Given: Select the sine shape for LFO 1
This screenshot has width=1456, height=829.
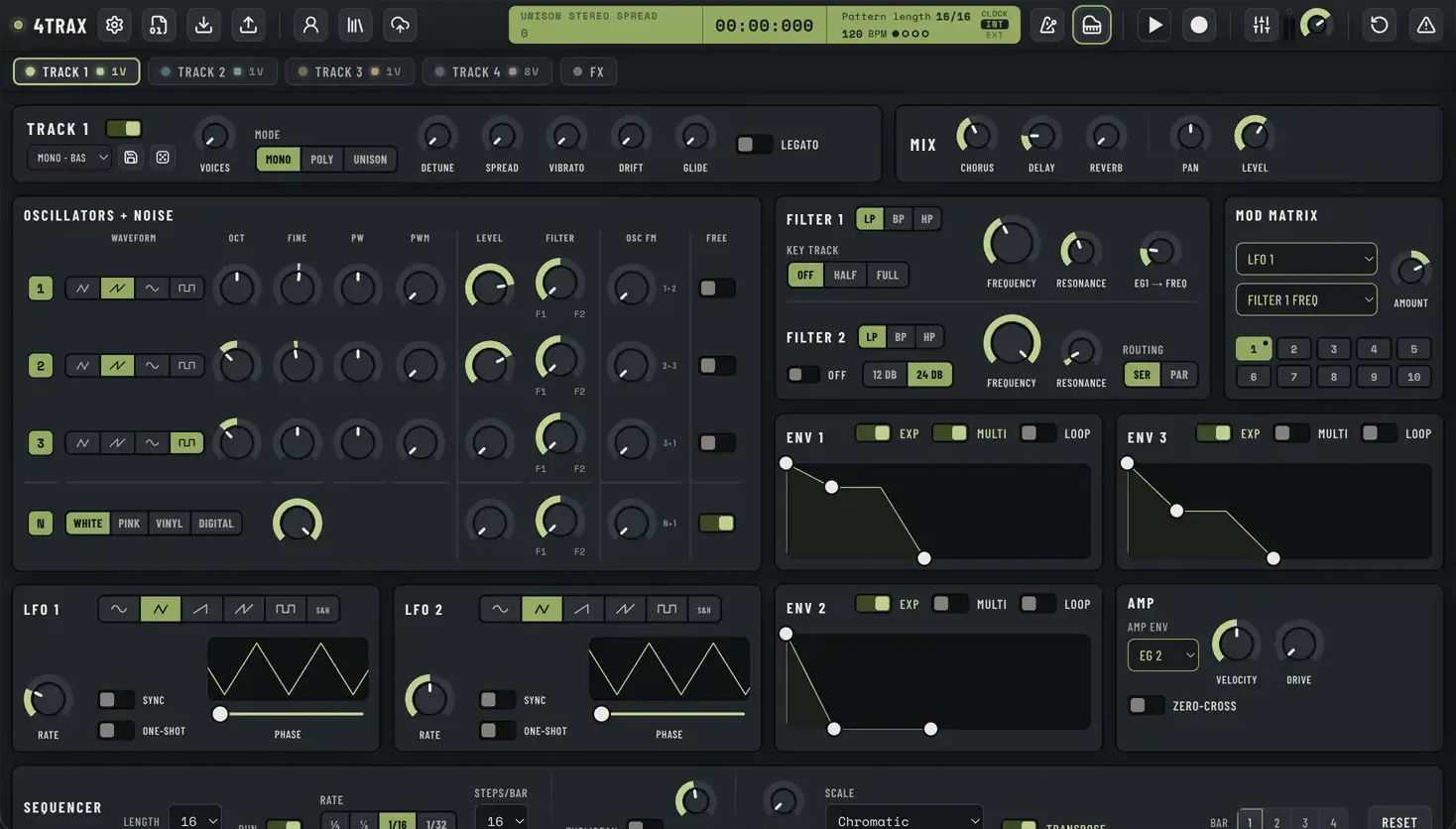Looking at the screenshot, I should tap(119, 609).
